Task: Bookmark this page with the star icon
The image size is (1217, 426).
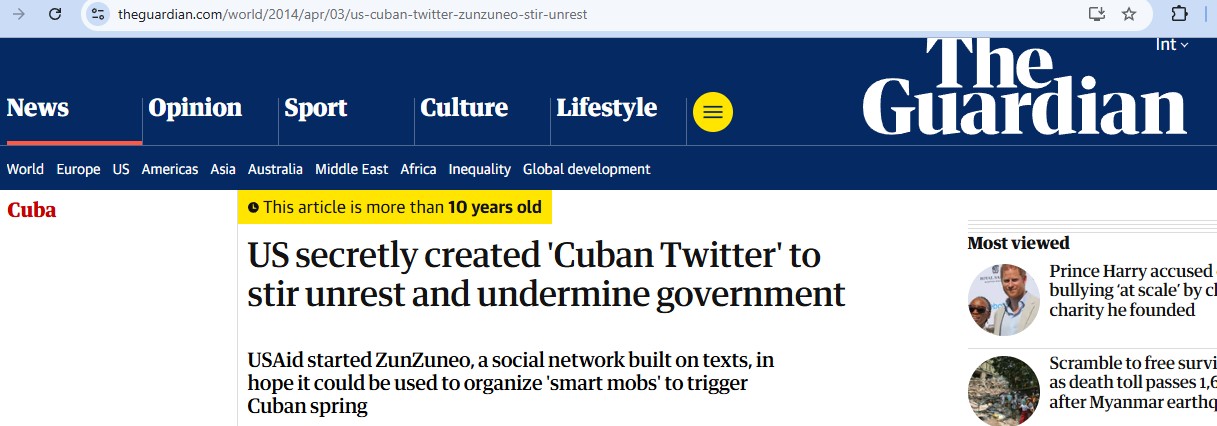Action: click(x=1129, y=14)
